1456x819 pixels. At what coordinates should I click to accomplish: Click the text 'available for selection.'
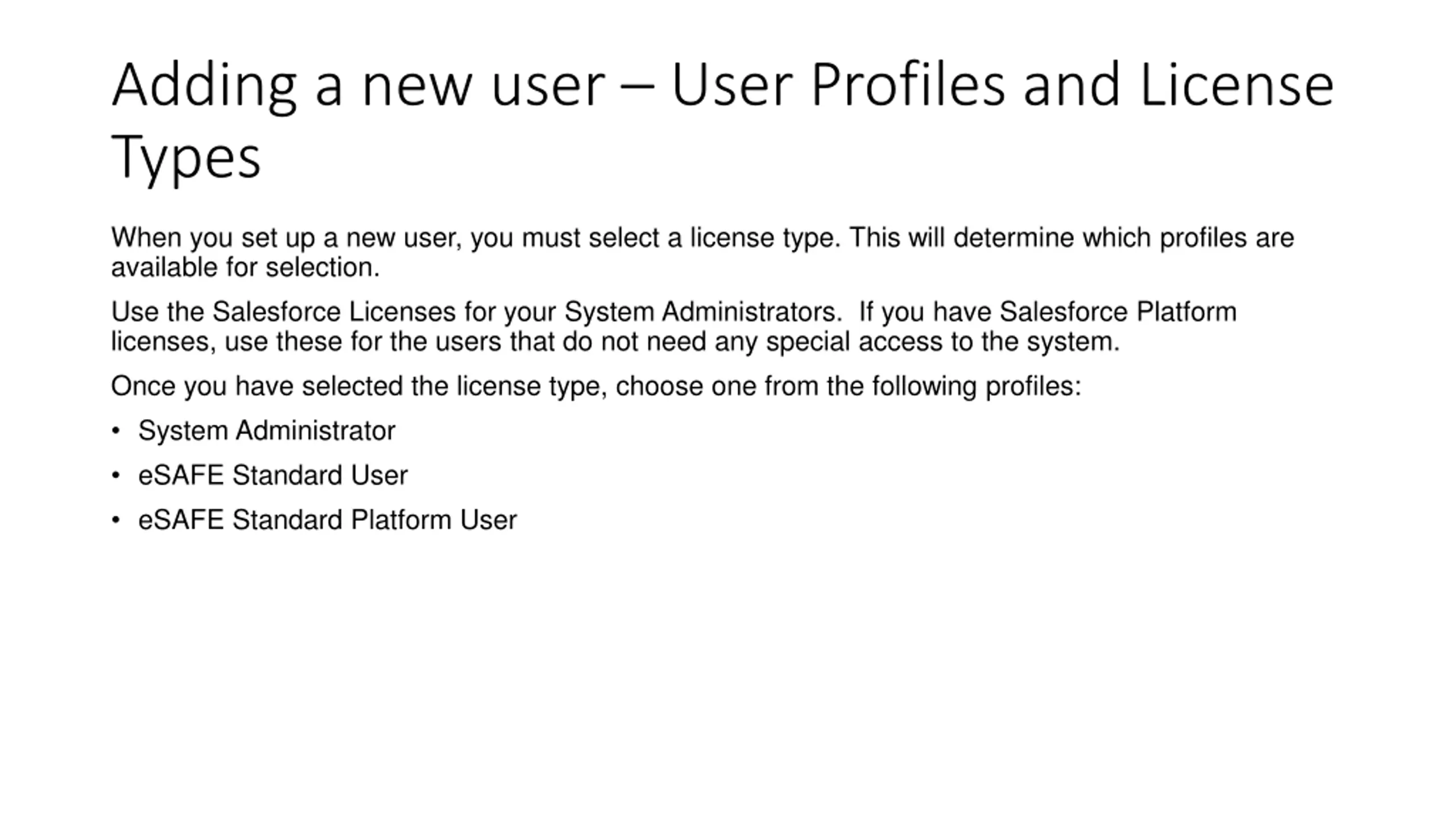pos(245,267)
